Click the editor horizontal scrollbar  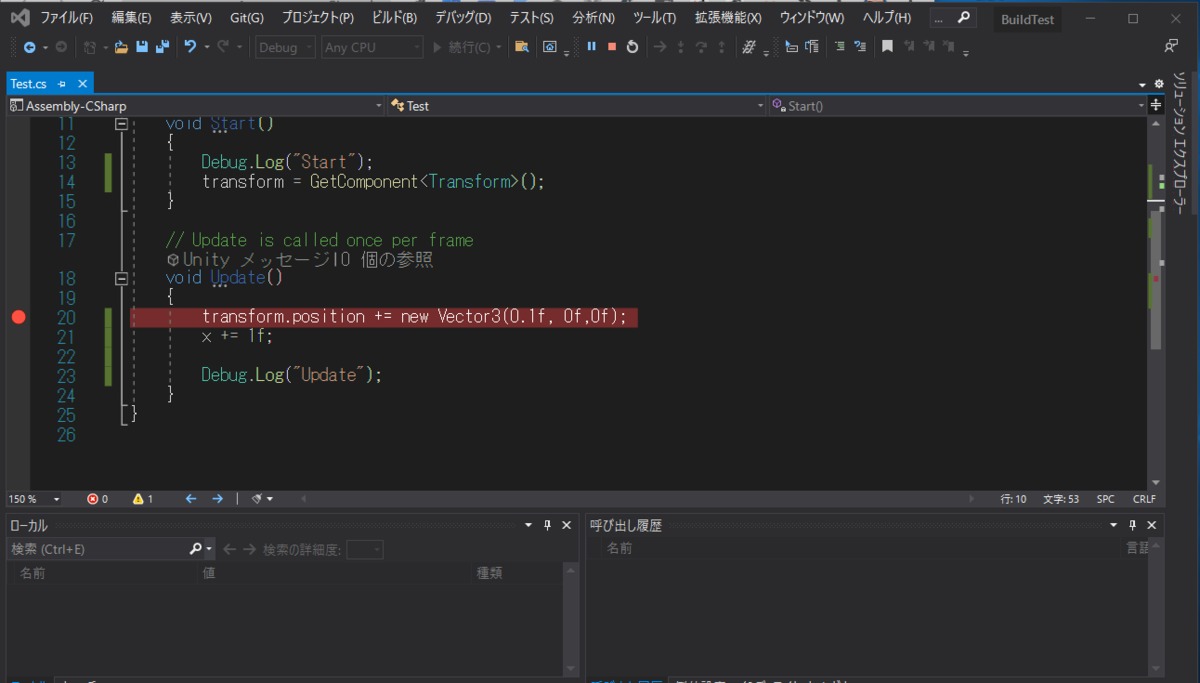click(636, 498)
